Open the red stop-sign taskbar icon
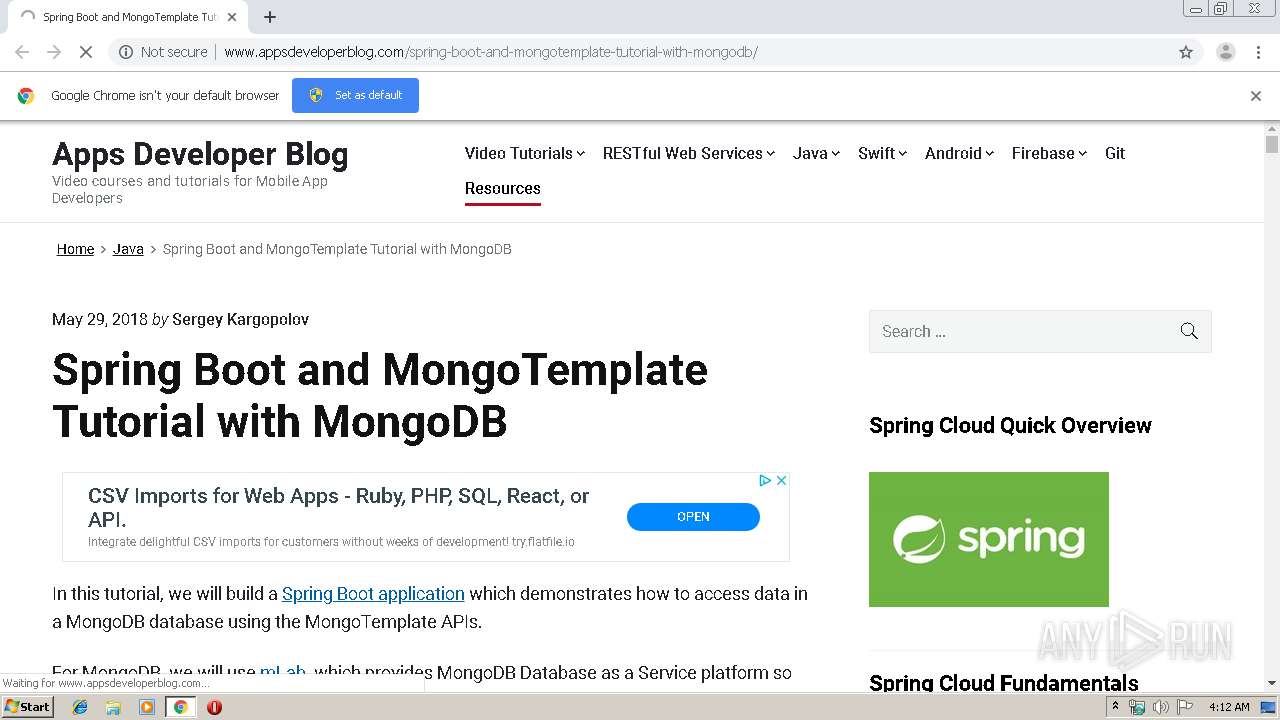This screenshot has width=1280, height=720. pos(214,707)
